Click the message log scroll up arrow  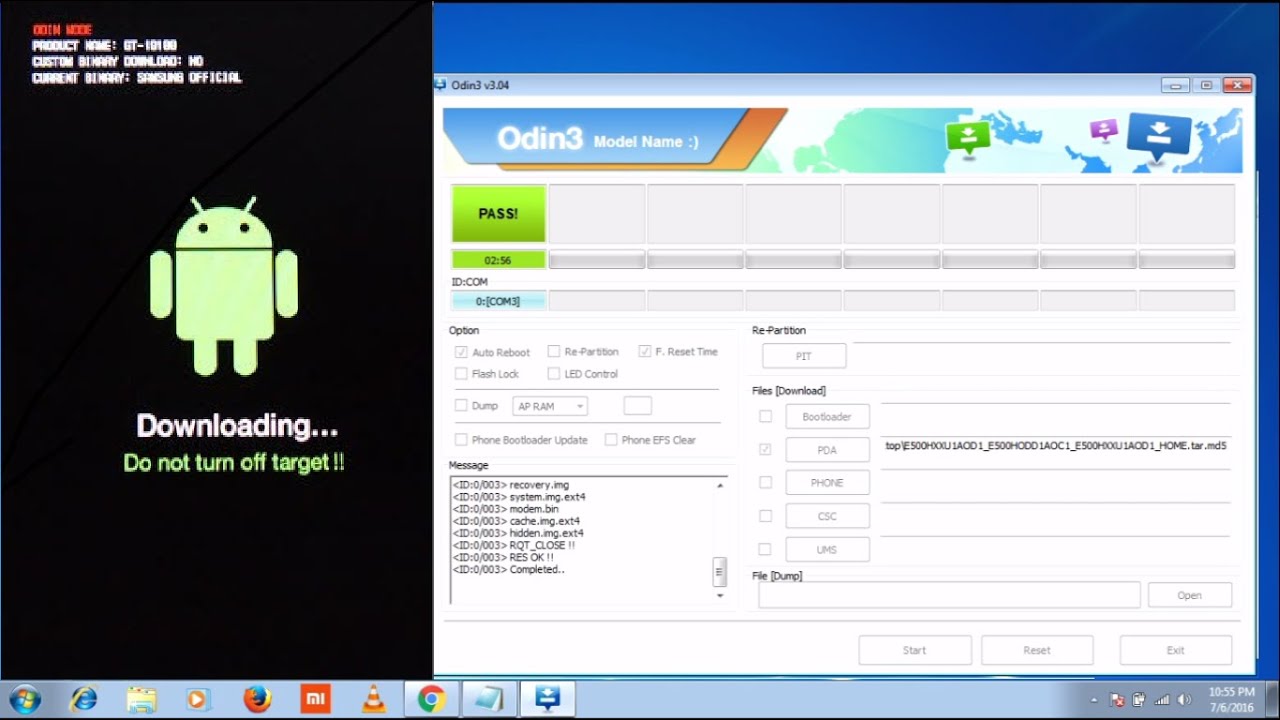(719, 485)
